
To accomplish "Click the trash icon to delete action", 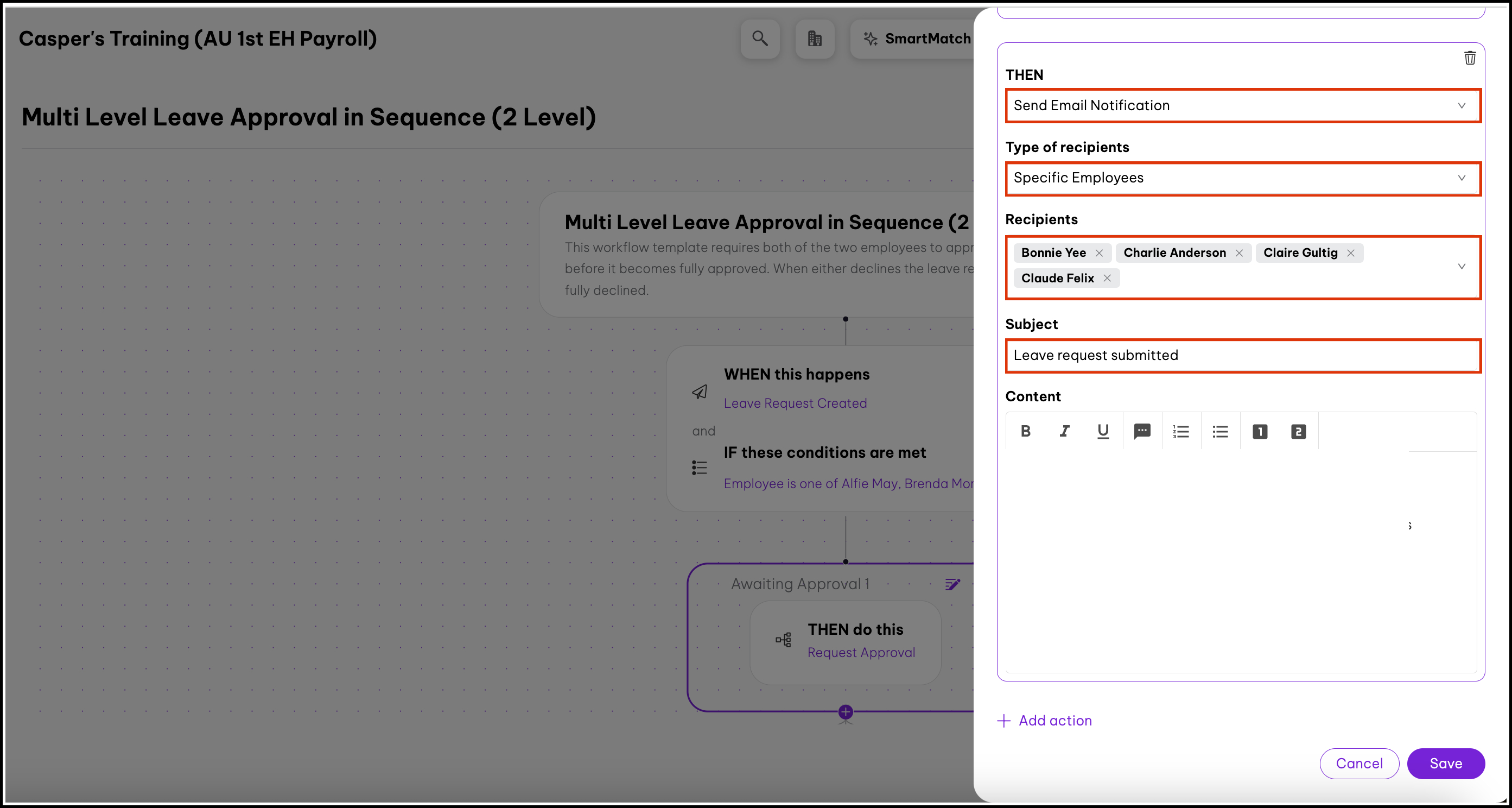I will click(1469, 58).
